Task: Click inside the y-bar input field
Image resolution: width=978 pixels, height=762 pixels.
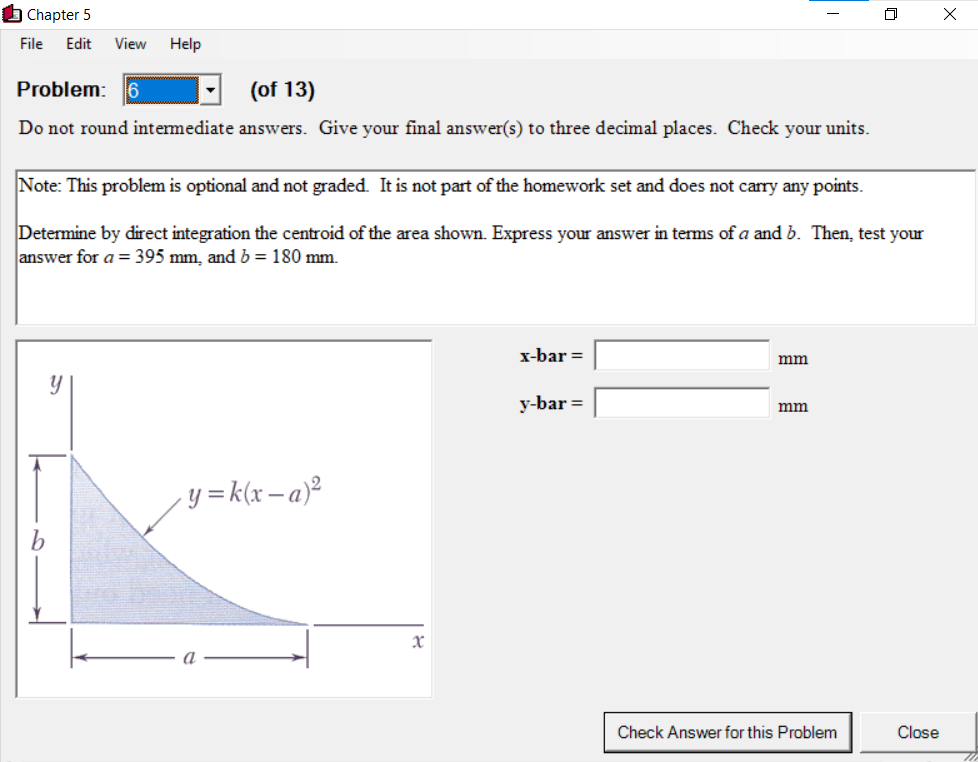Action: pos(681,402)
